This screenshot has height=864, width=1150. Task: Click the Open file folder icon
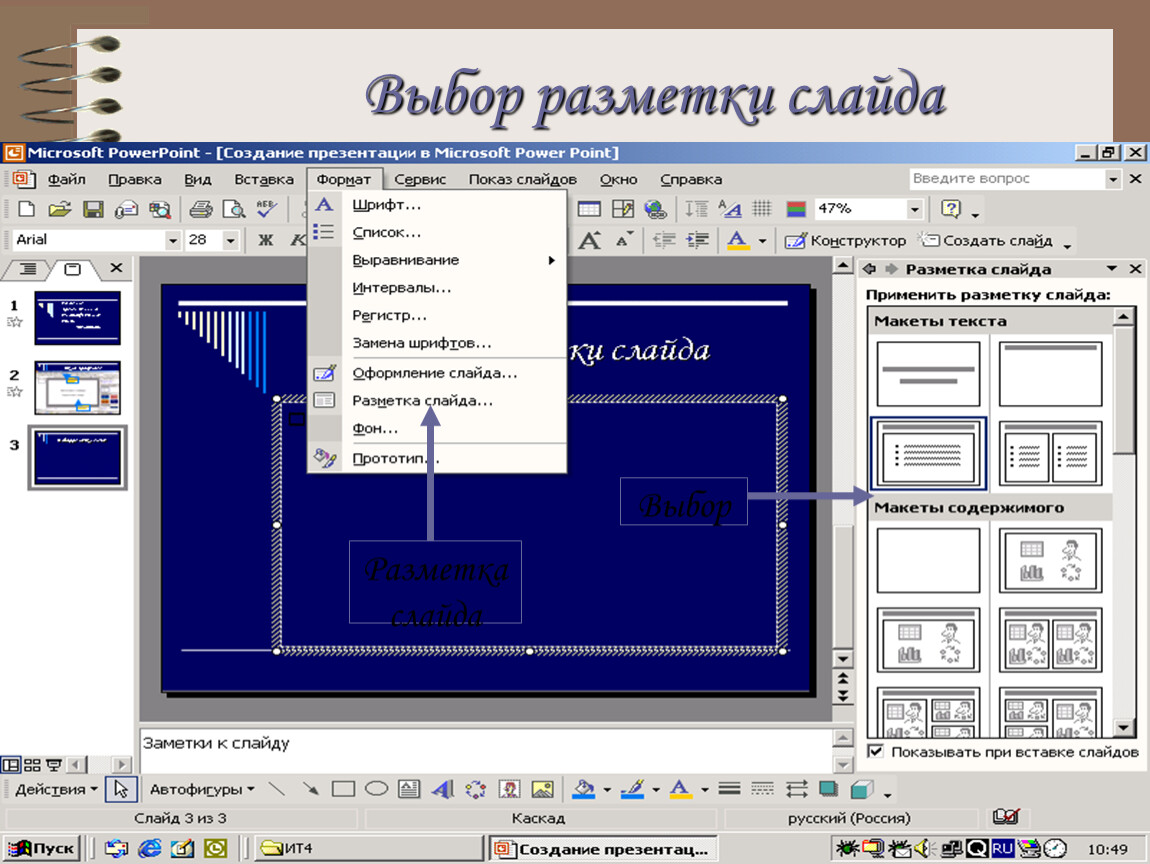[x=59, y=209]
